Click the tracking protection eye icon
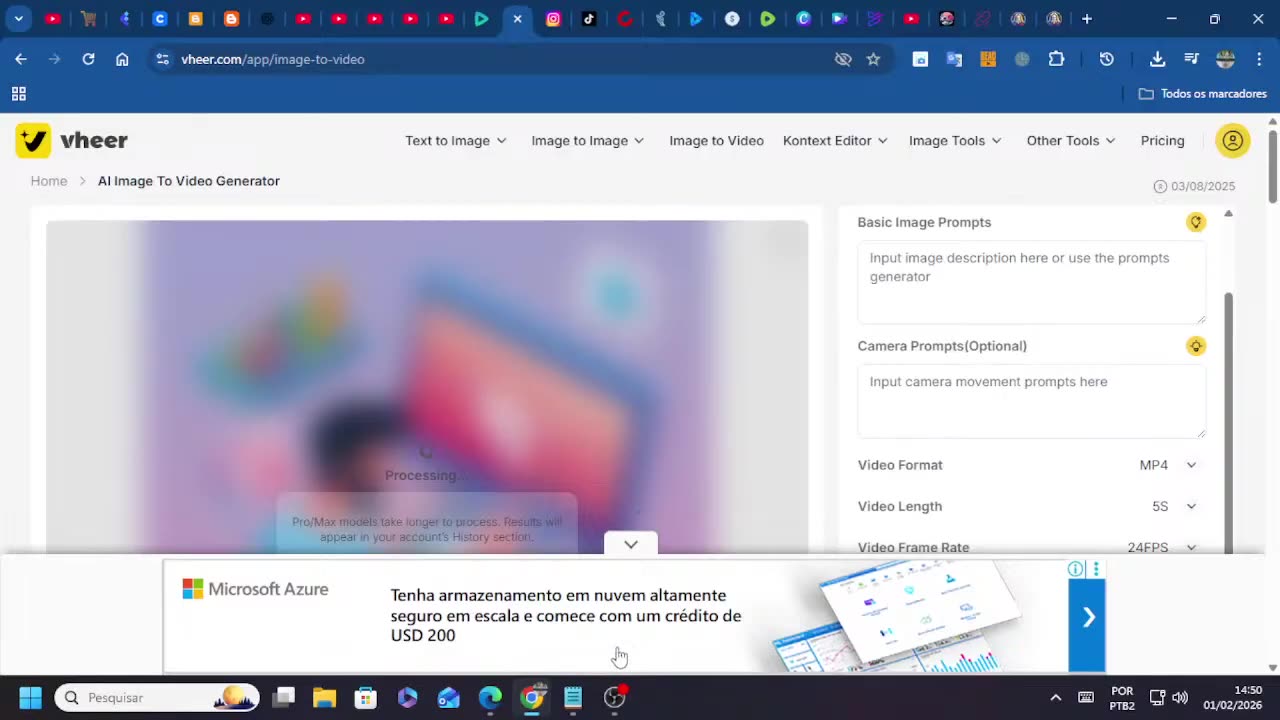 [843, 59]
